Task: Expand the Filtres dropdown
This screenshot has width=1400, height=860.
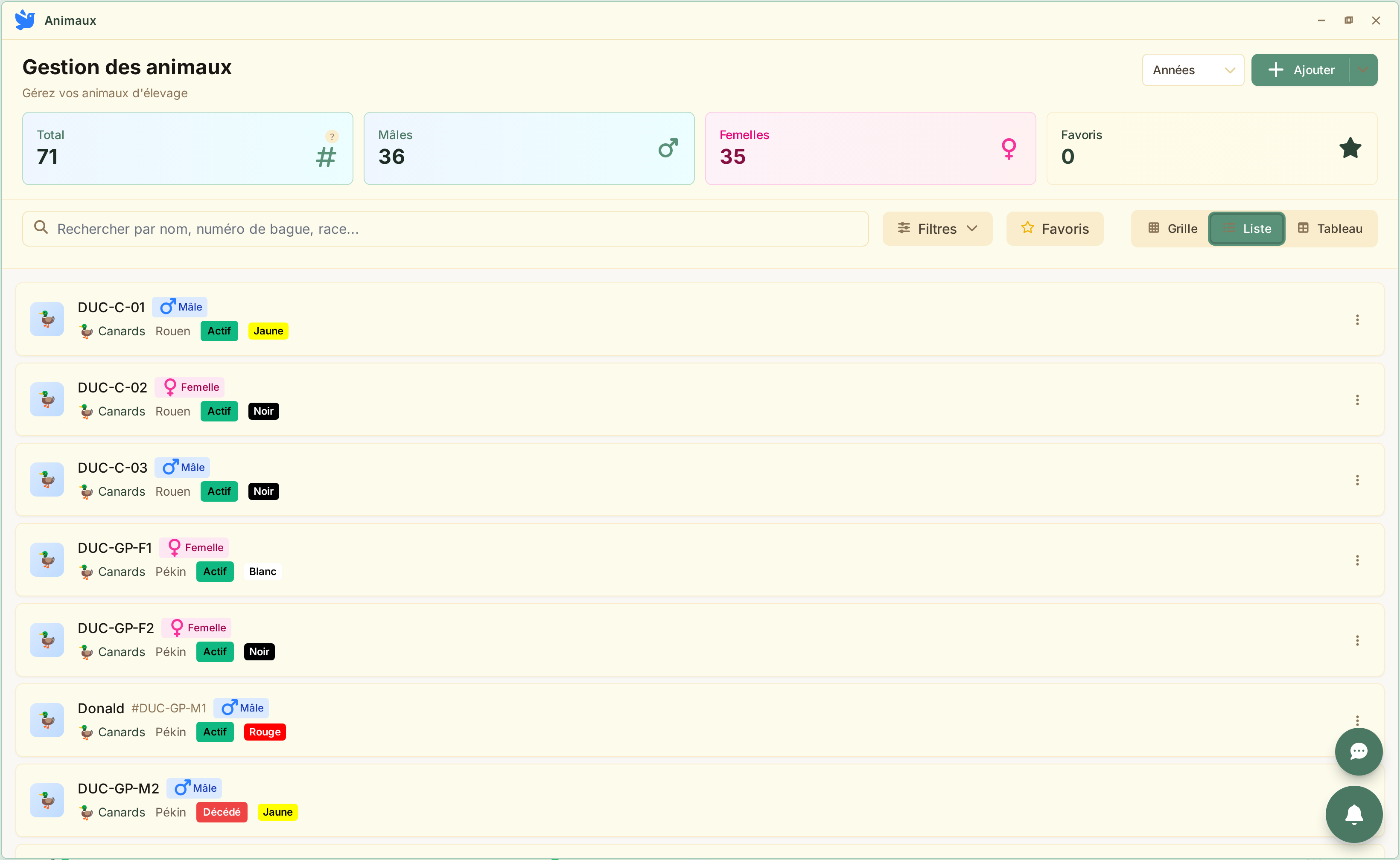Action: 937,229
